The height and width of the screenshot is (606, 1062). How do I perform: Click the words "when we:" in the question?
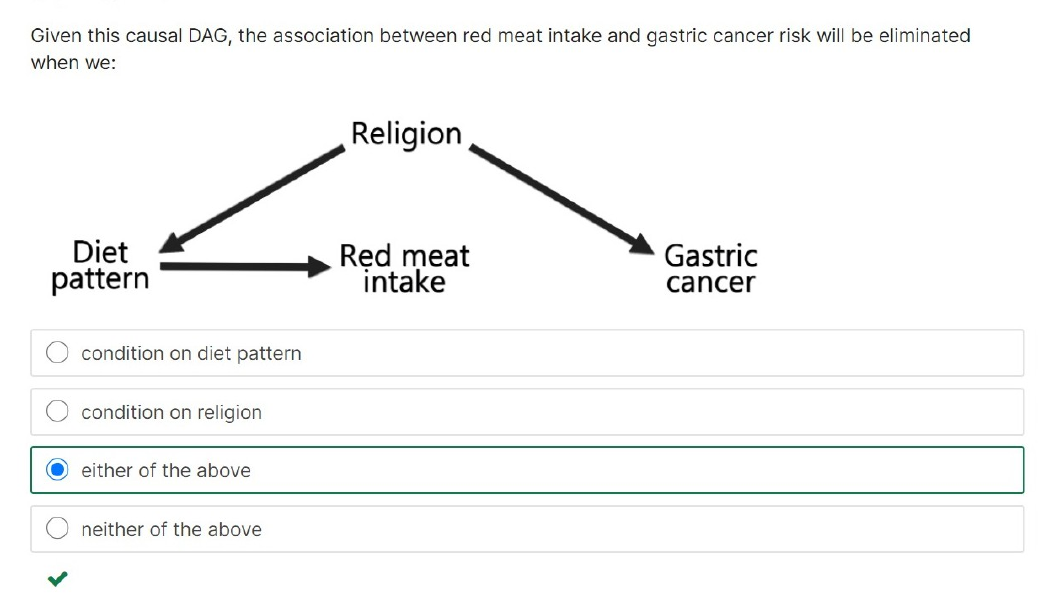[x=73, y=63]
